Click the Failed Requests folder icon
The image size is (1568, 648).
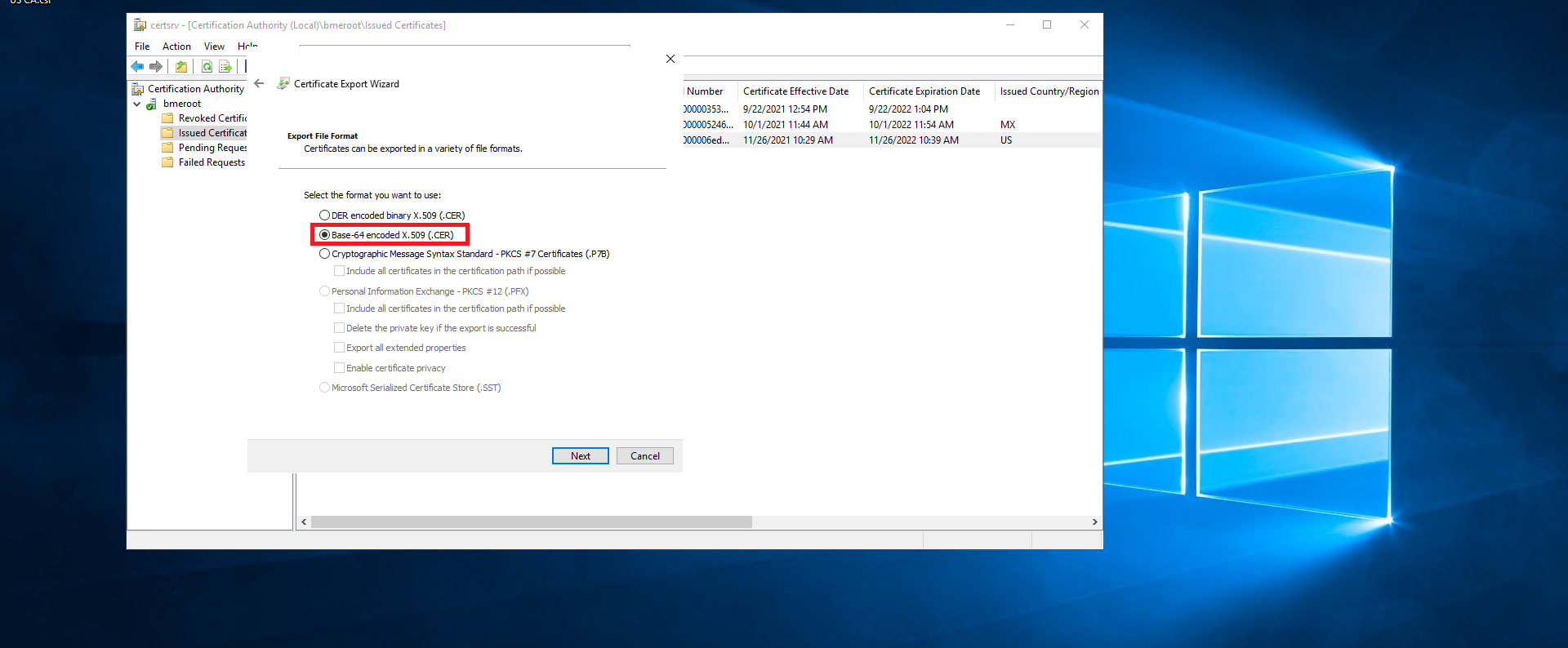point(167,162)
